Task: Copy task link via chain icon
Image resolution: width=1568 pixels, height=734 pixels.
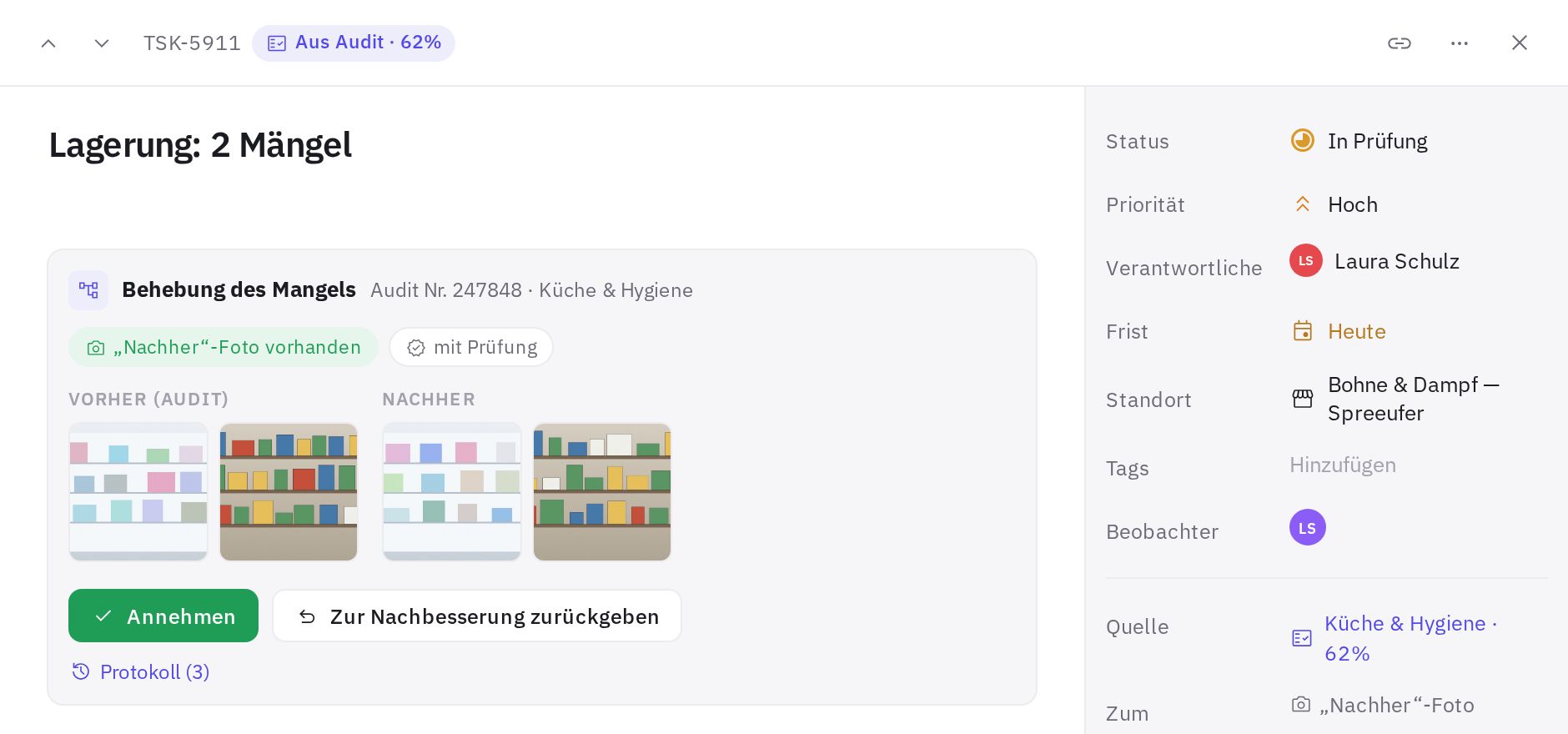Action: (x=1400, y=43)
